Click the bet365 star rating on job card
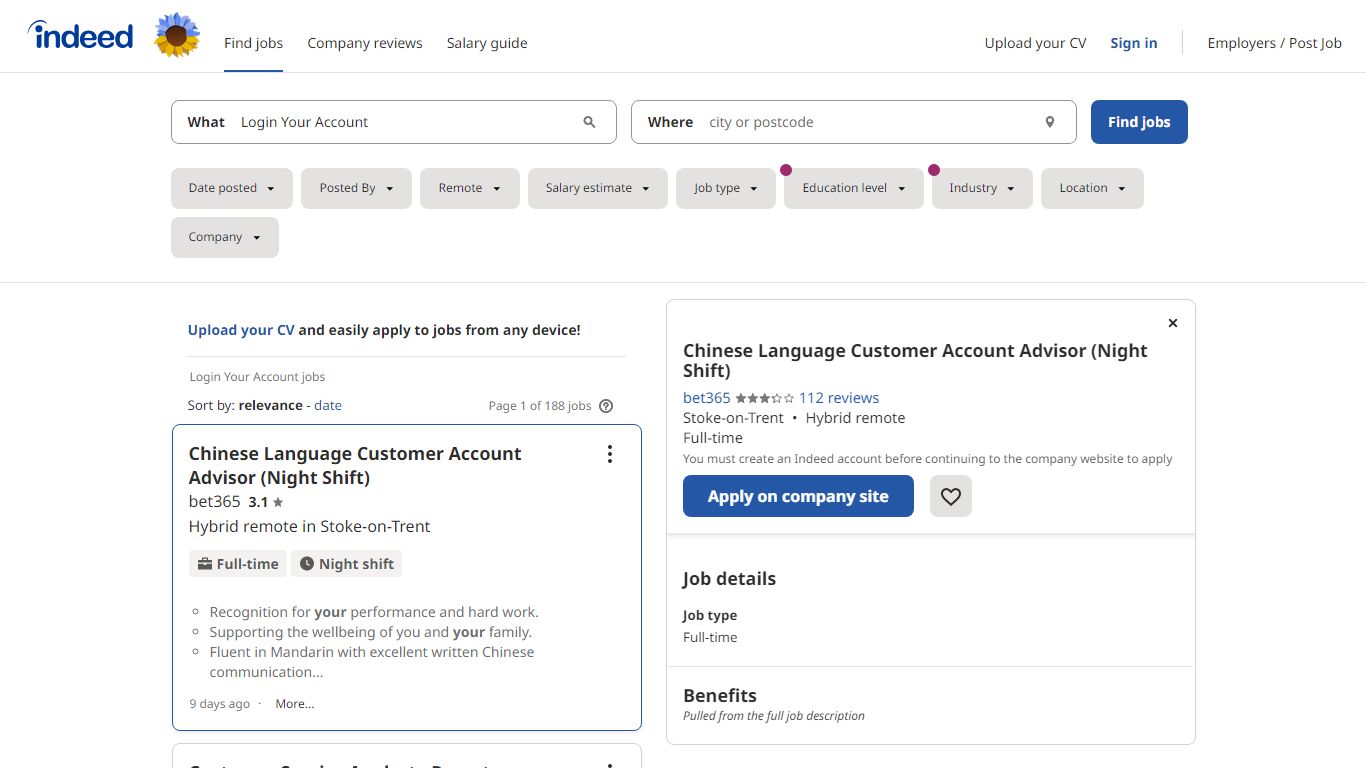The height and width of the screenshot is (768, 1366). 266,502
